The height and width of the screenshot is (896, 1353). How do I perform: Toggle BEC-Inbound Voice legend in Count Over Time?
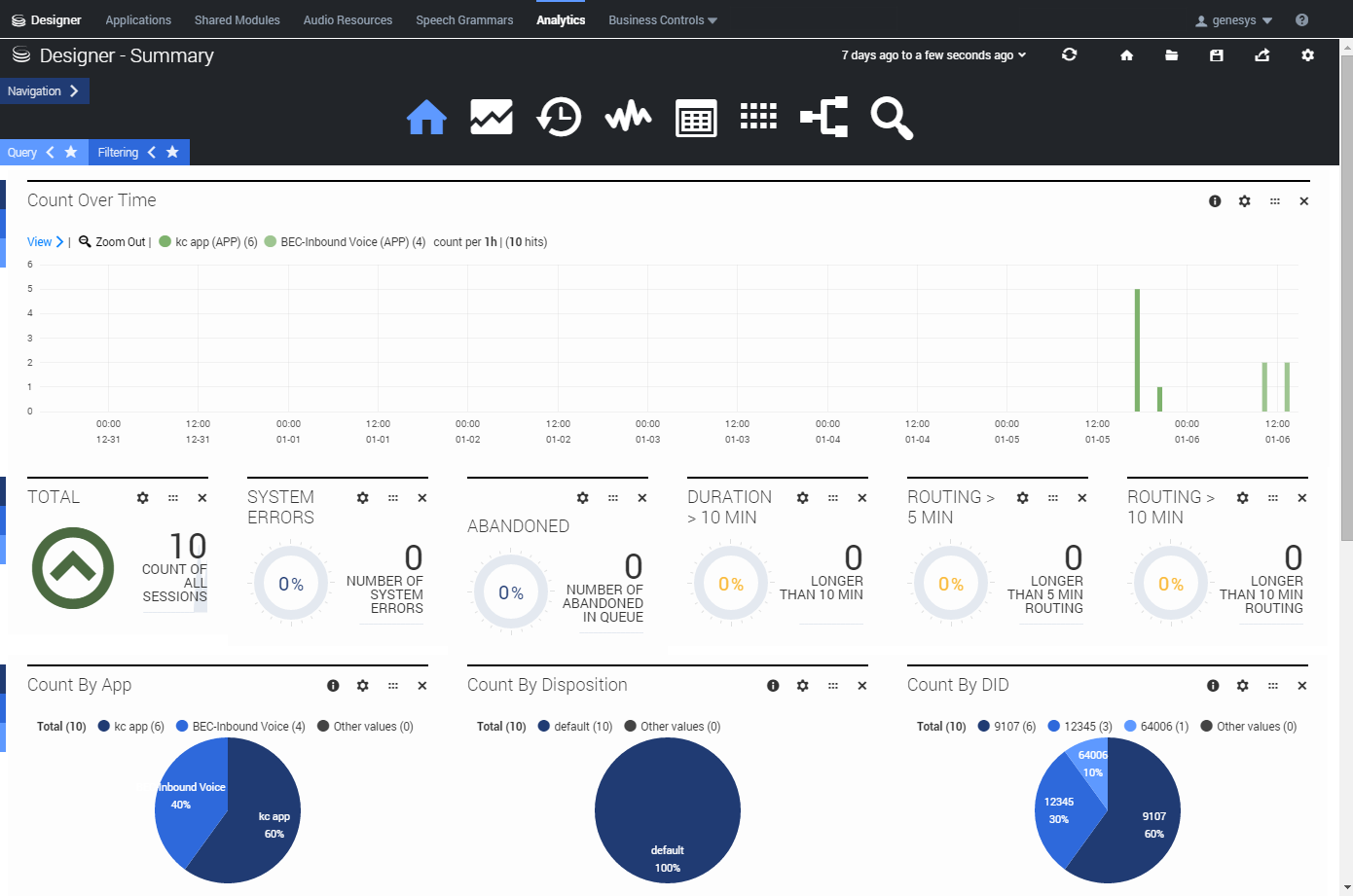click(x=345, y=242)
